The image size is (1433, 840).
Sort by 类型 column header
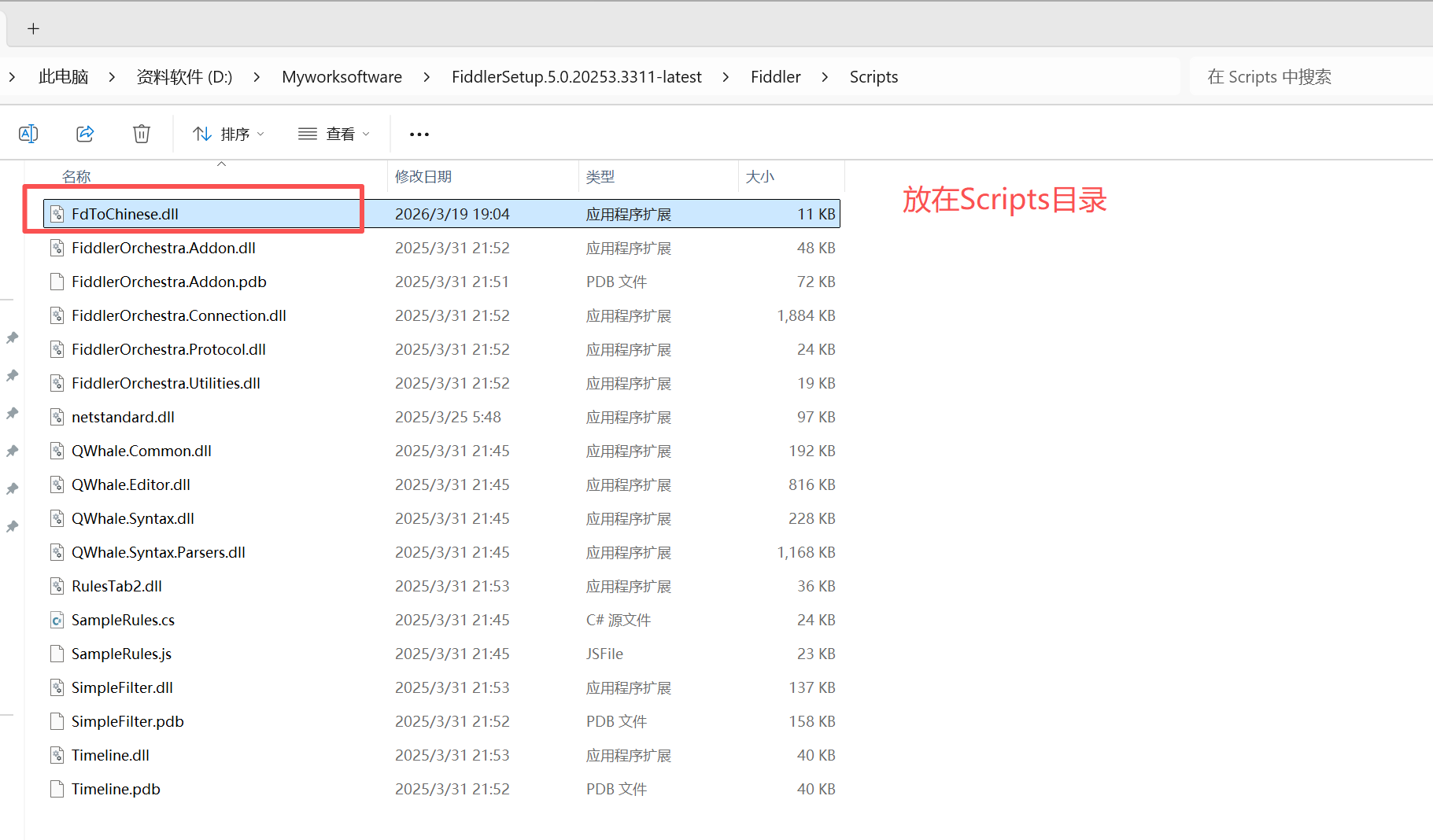[x=600, y=177]
